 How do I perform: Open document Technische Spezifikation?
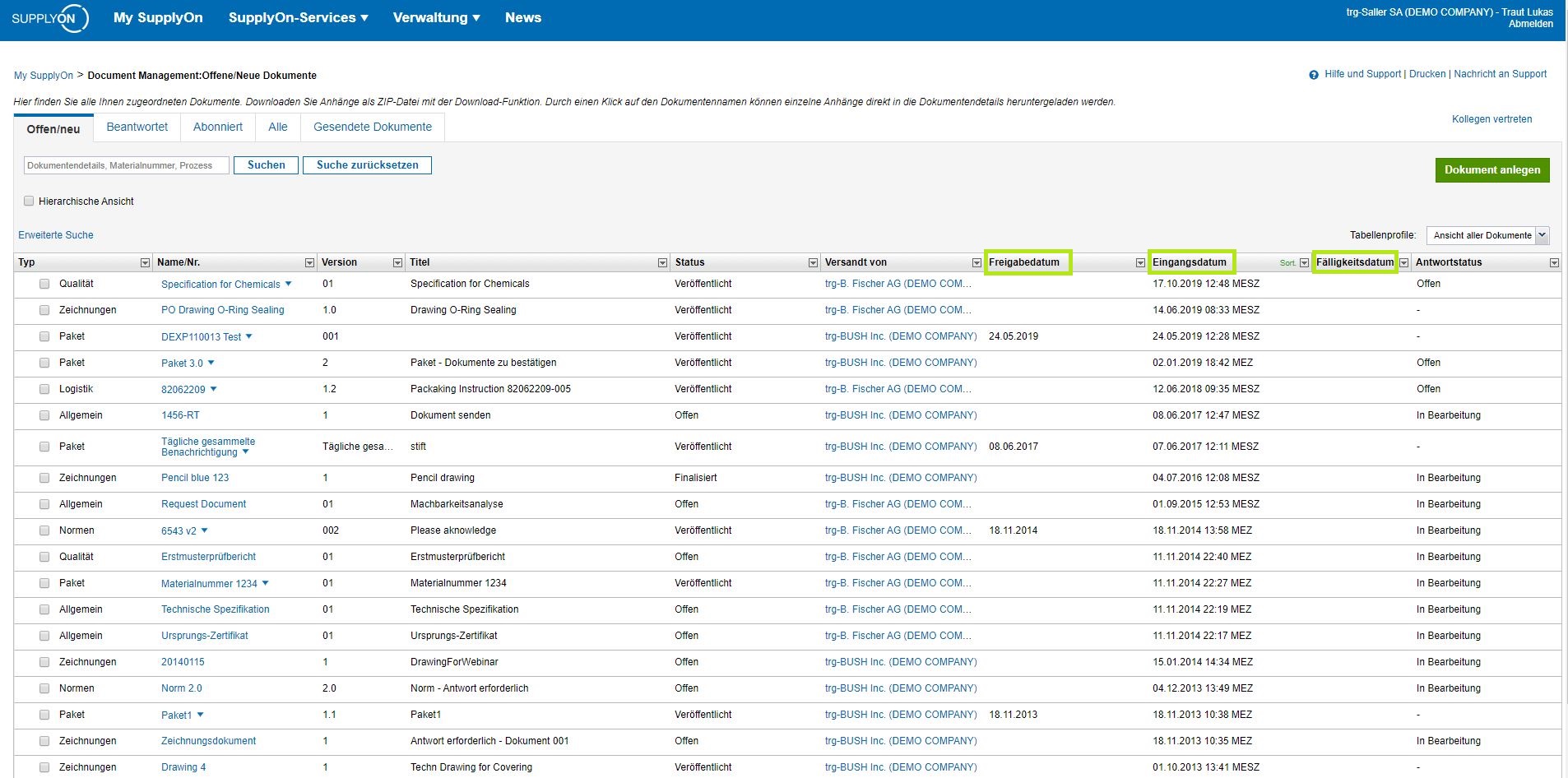point(216,609)
